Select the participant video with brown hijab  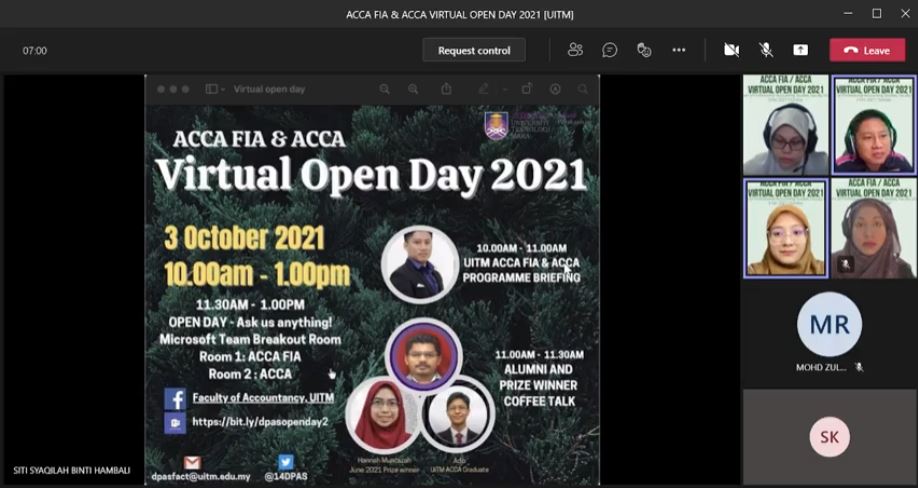tap(874, 228)
